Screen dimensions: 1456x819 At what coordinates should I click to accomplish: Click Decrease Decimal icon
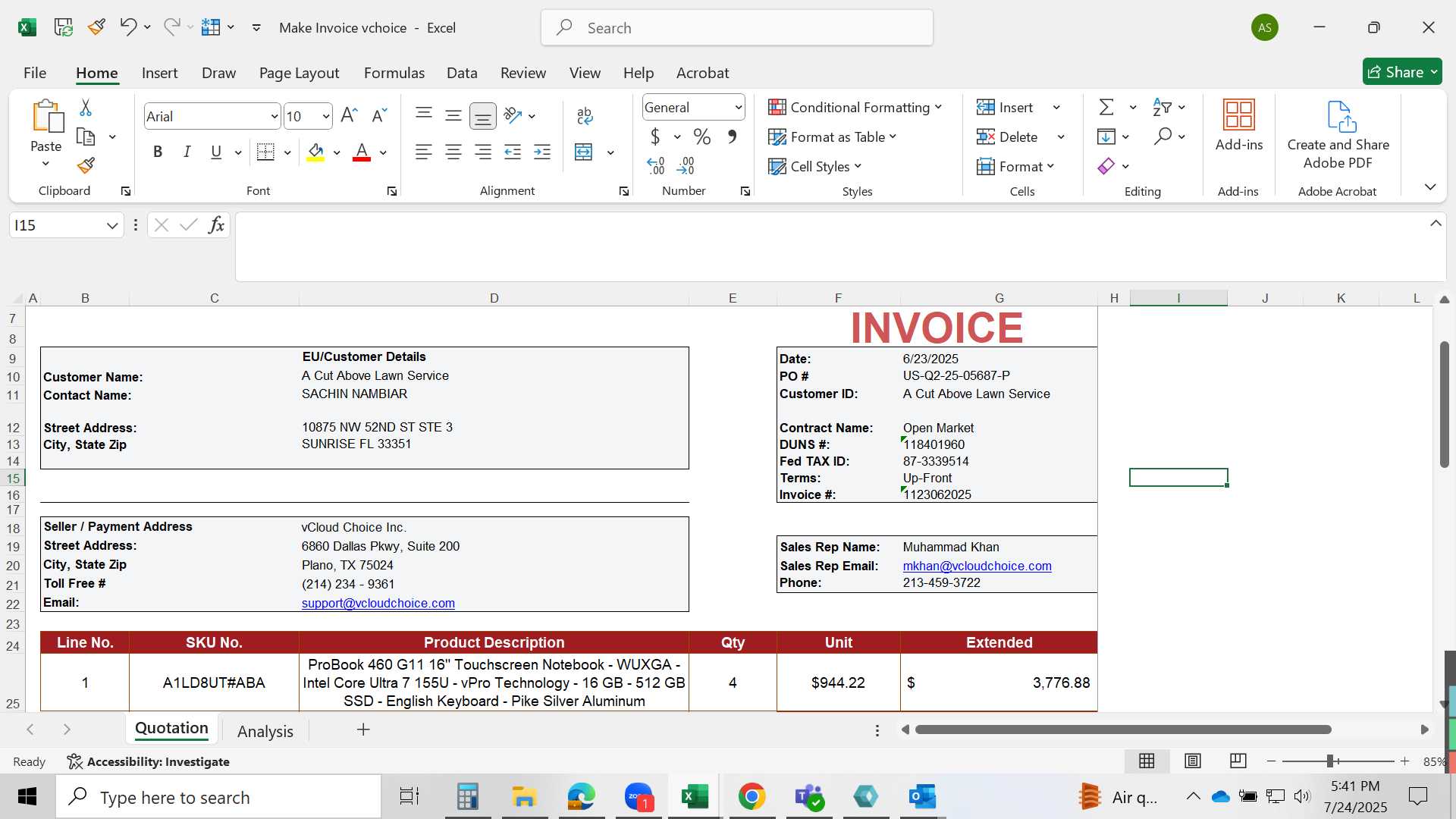[x=686, y=165]
